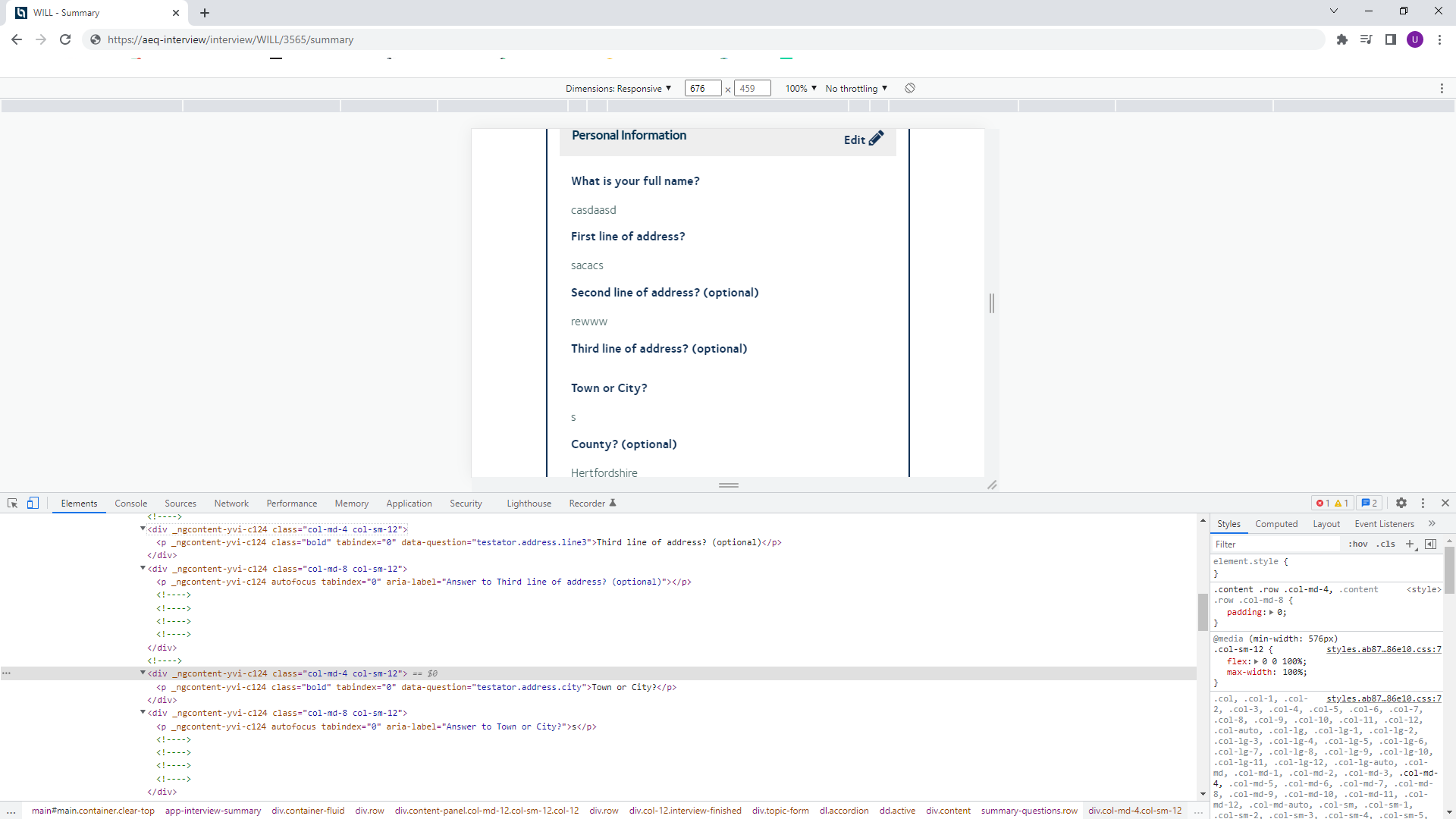Click the inspect element picker icon
The width and height of the screenshot is (1456, 819).
[x=12, y=503]
